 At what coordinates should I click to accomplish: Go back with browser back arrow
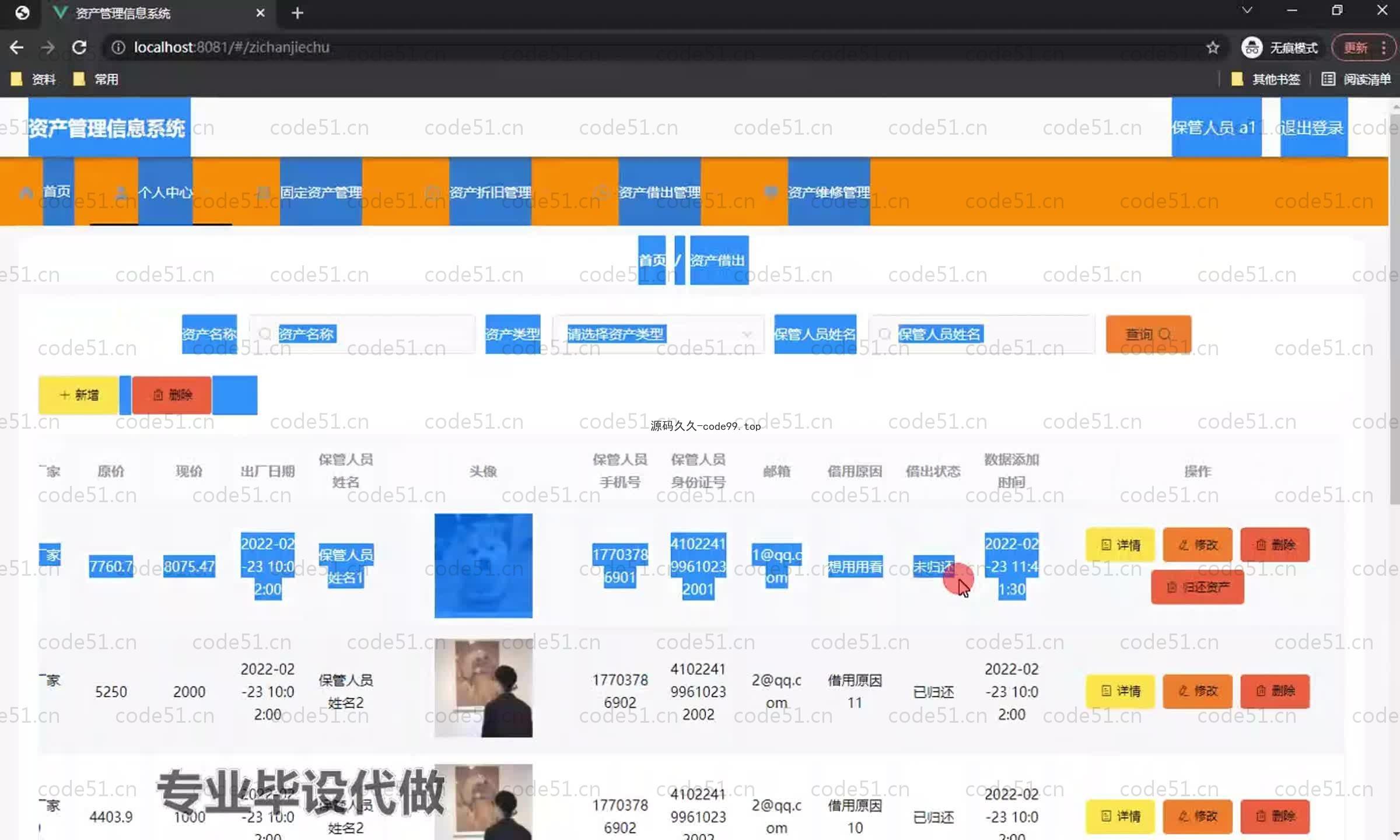pos(16,47)
